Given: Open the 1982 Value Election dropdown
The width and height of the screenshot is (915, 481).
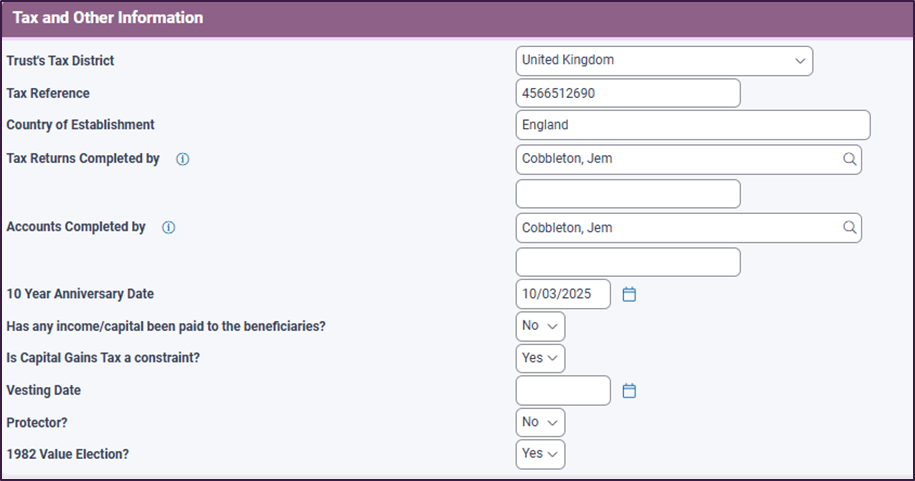Looking at the screenshot, I should [x=540, y=454].
